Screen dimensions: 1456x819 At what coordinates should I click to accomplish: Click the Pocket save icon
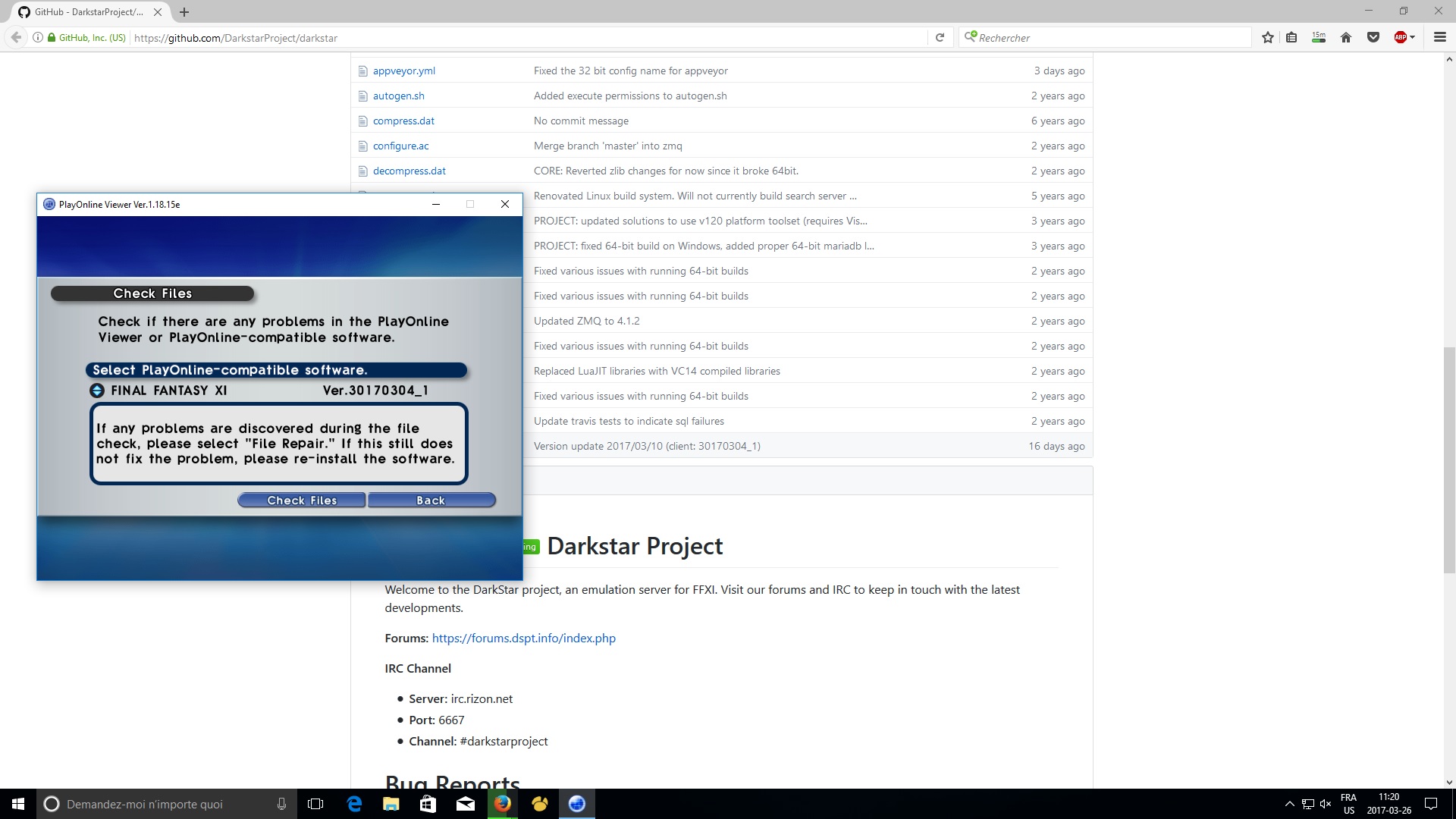1373,37
